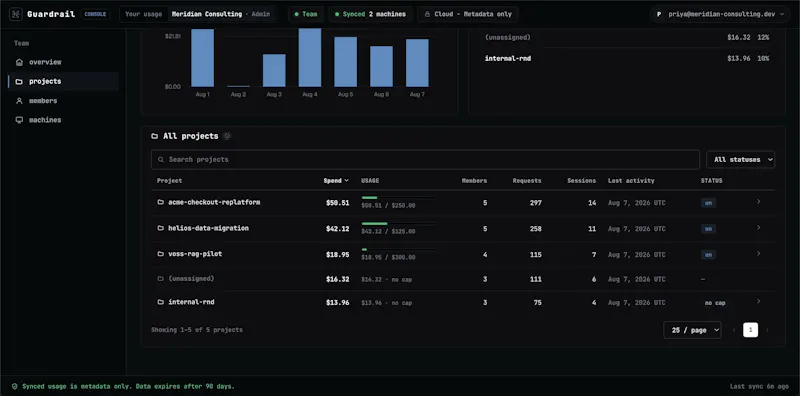Switch to the Meridian Consulting Admin tab

click(x=221, y=14)
